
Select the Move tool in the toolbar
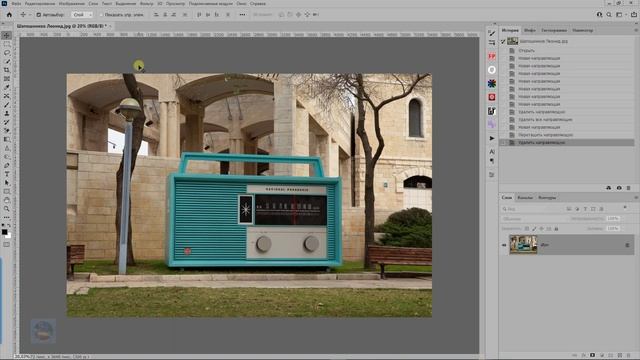click(x=7, y=36)
